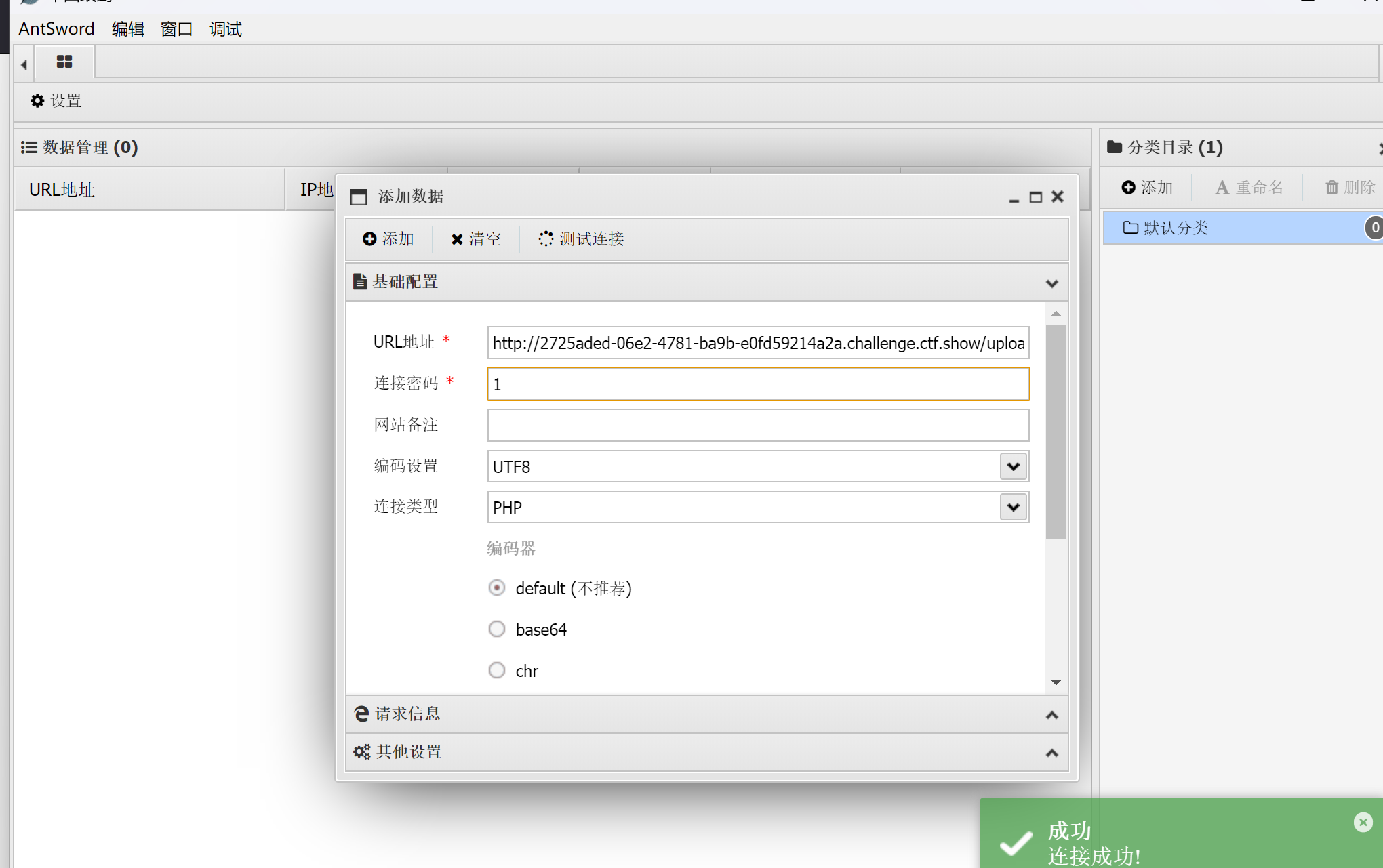Click the 清空 button

coord(476,239)
